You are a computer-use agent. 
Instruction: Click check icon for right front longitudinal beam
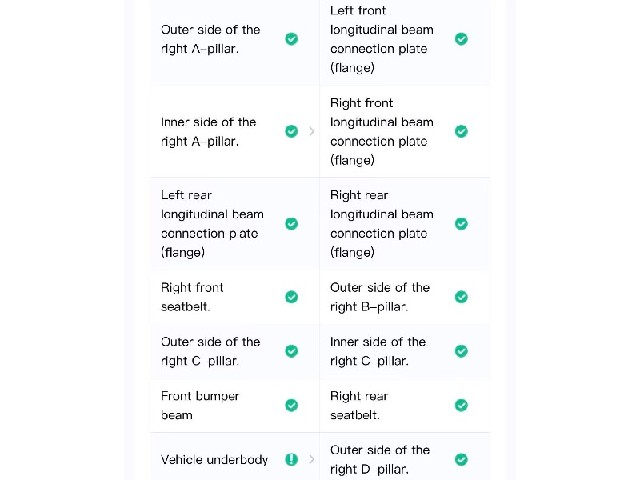[x=461, y=131]
